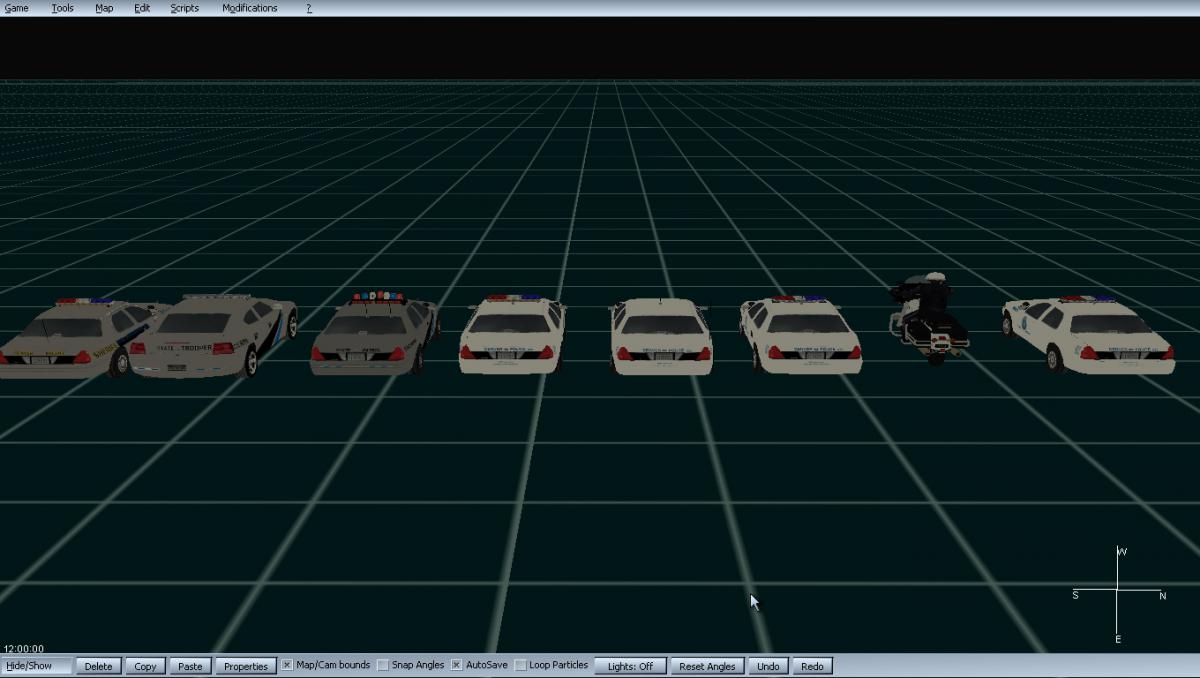Select the grey patrol car with red-blue lightbar
Screen dimensions: 1200x678
pos(374,334)
